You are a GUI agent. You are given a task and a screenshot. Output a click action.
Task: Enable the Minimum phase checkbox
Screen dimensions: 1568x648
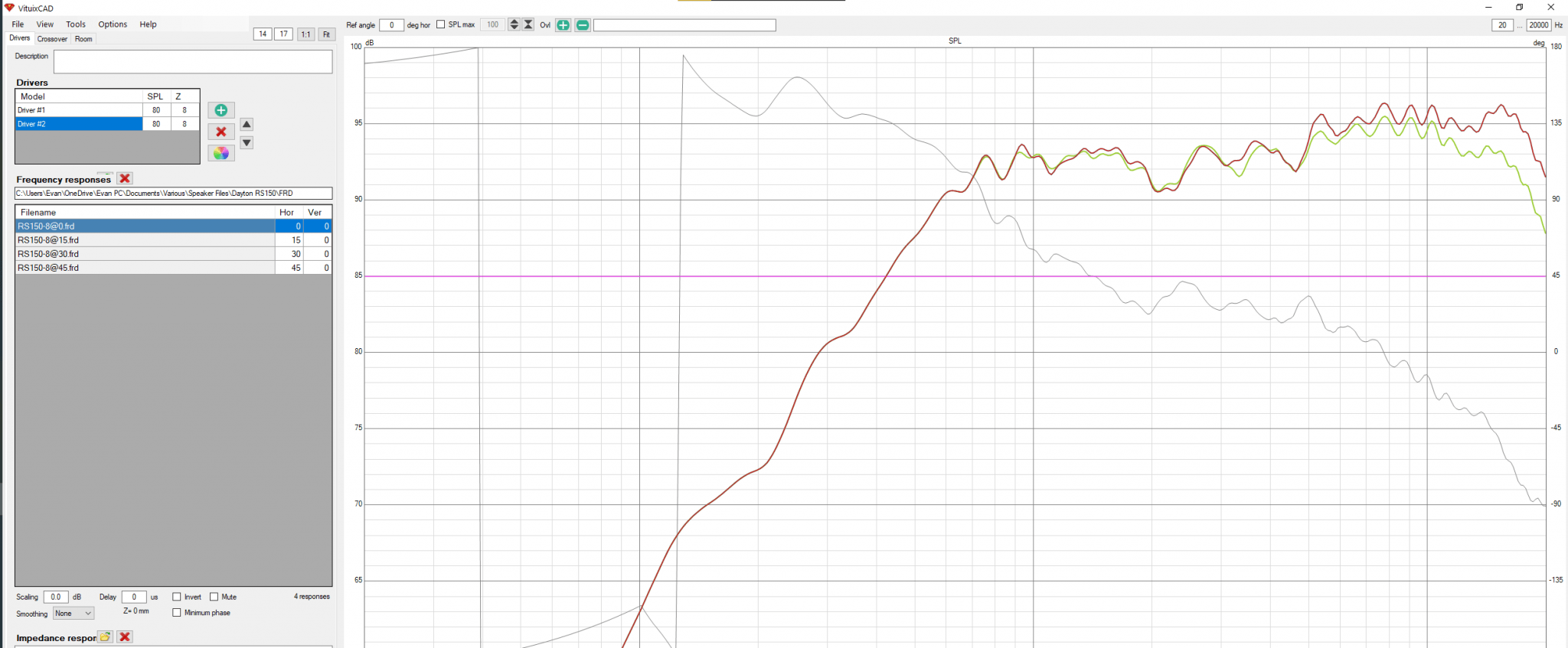pos(177,613)
